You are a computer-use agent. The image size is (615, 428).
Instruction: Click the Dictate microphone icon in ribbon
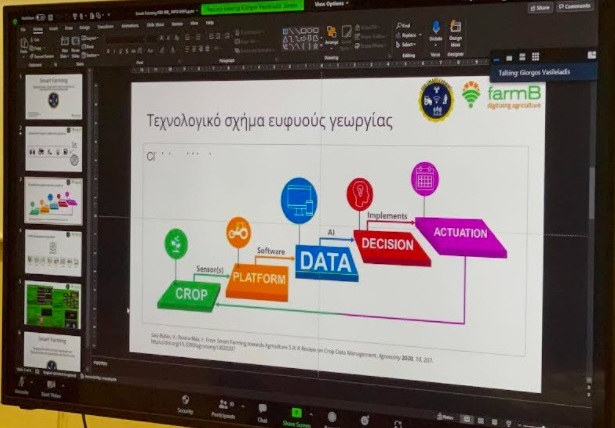(x=435, y=29)
